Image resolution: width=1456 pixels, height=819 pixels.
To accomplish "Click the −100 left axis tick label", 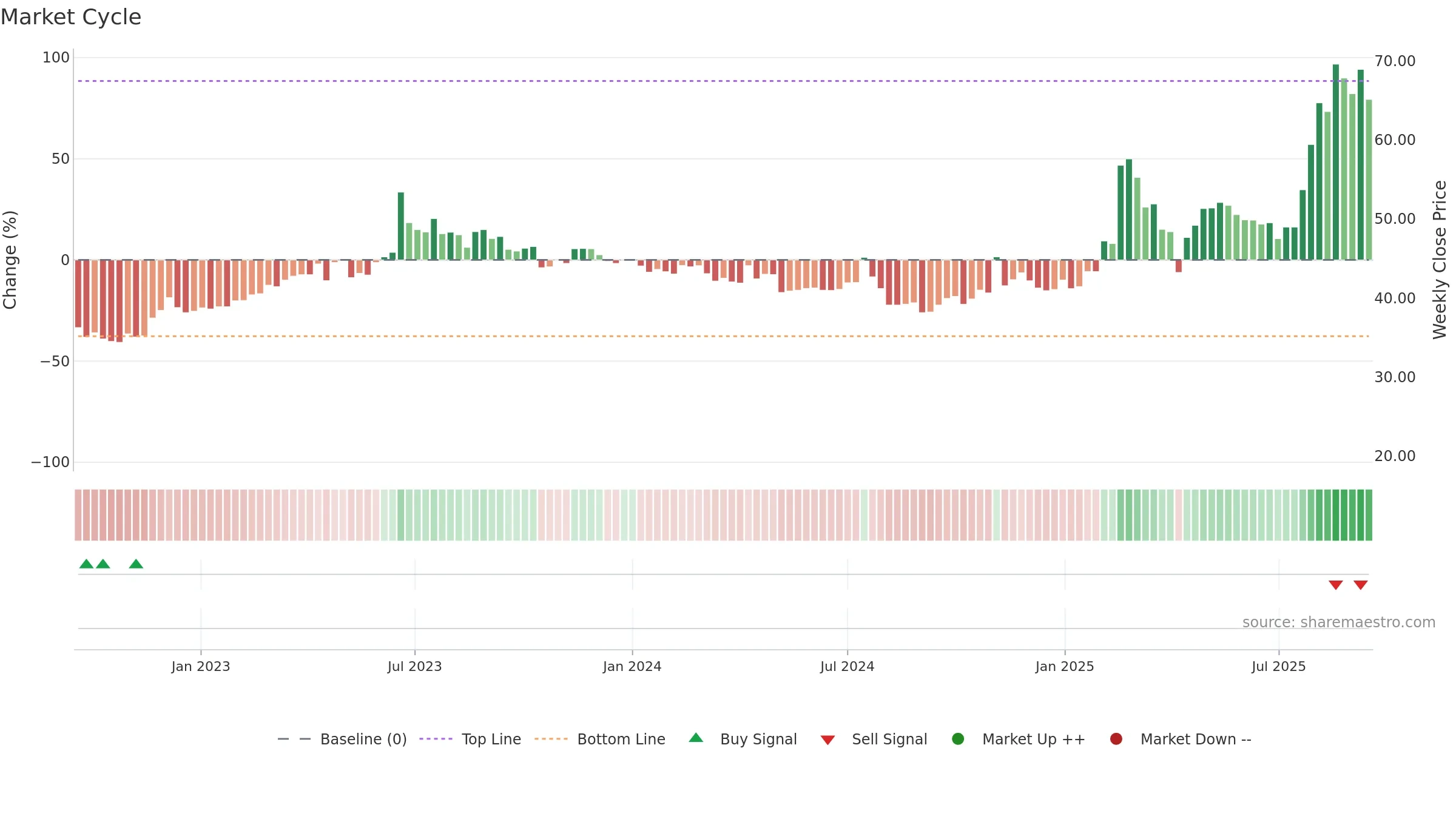I will (x=50, y=462).
